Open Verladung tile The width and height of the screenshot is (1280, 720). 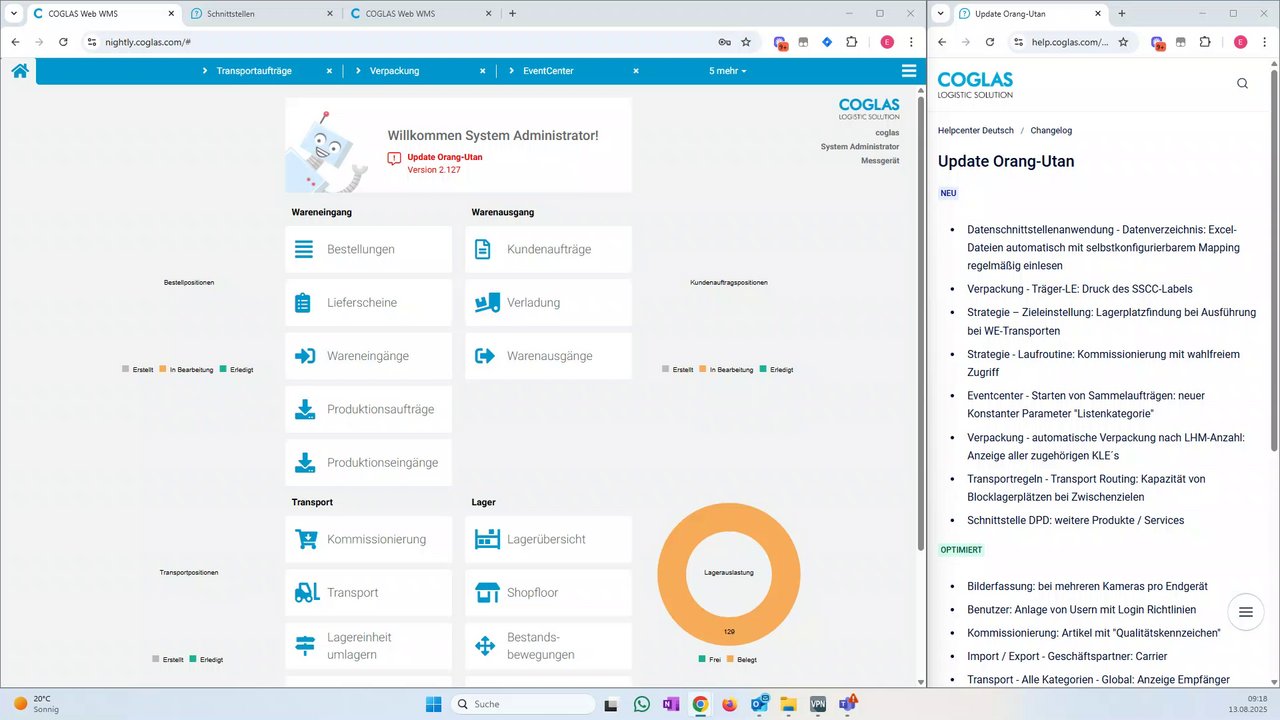[x=548, y=302]
